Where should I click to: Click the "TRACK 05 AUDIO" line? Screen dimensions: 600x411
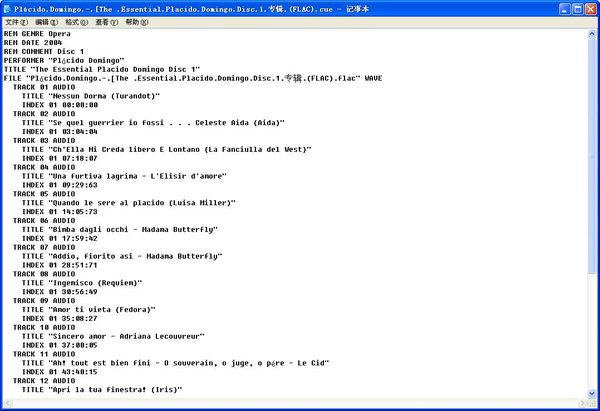pos(44,194)
